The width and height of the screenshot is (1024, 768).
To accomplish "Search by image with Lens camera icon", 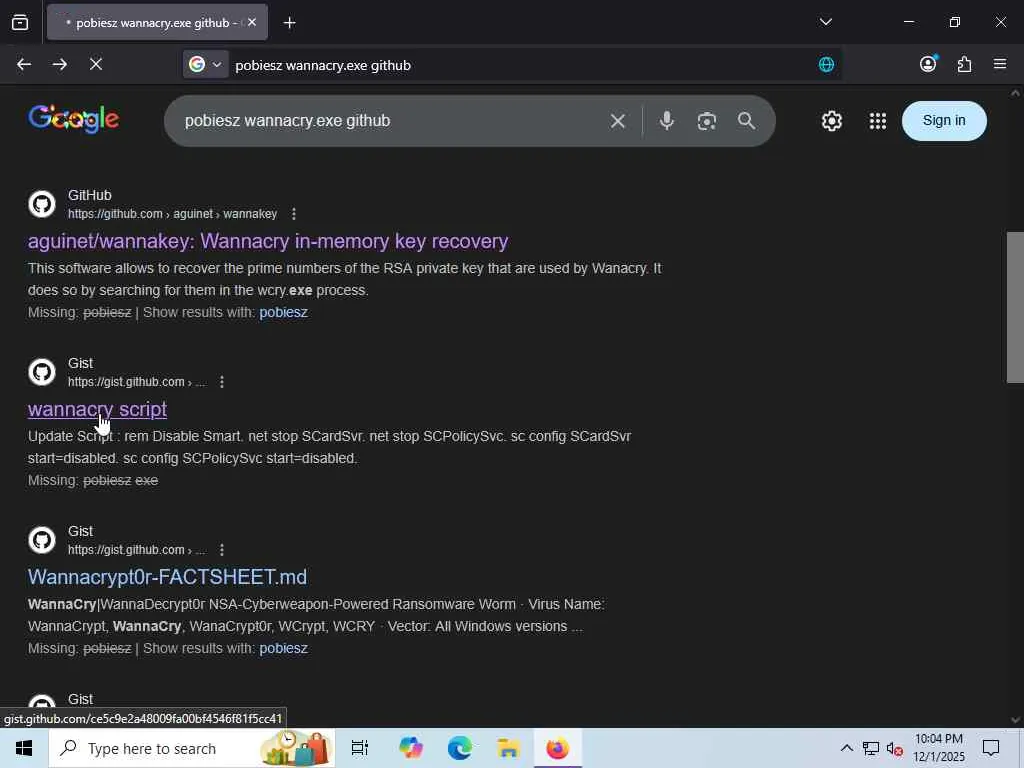I will point(707,121).
